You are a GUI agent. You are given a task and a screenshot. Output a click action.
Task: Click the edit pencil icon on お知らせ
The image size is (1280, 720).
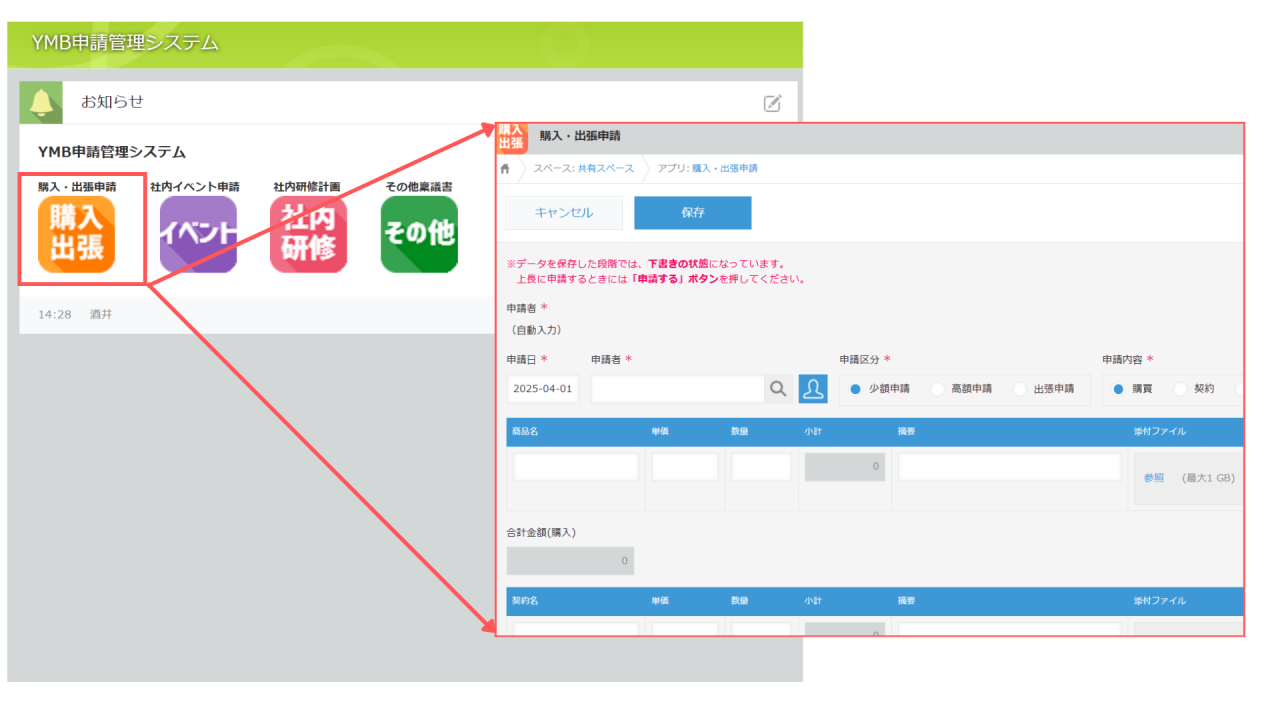tap(770, 103)
